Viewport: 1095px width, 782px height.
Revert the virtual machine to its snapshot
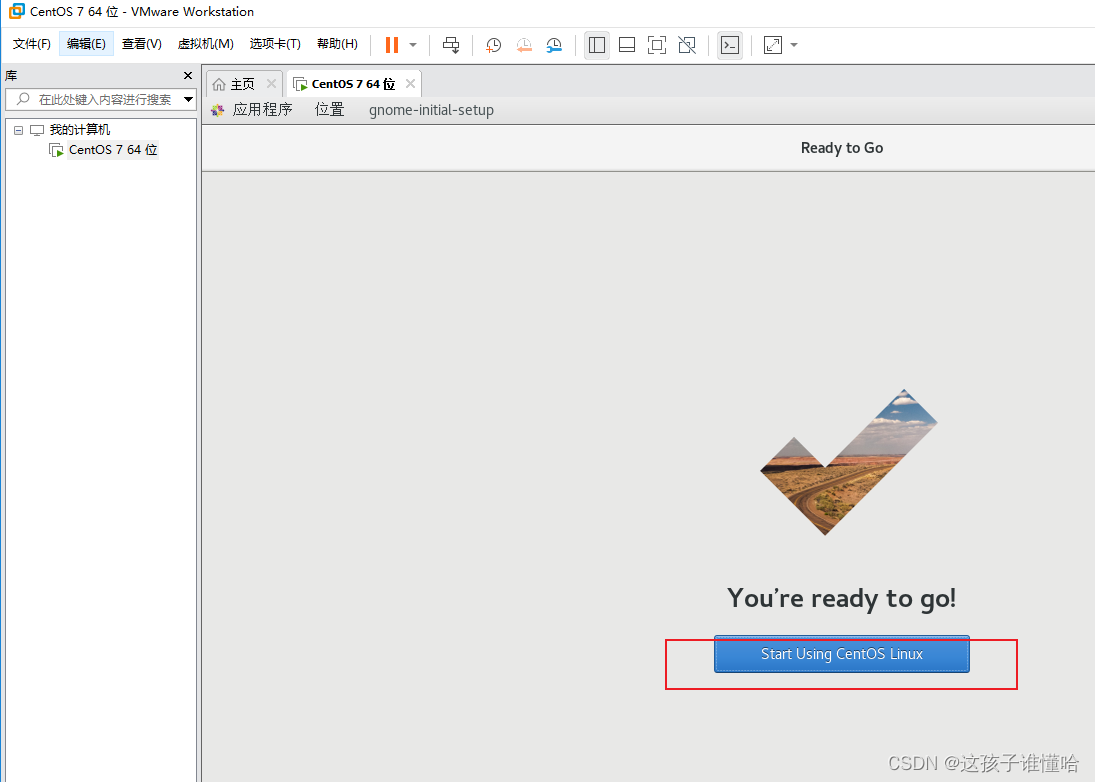click(524, 45)
